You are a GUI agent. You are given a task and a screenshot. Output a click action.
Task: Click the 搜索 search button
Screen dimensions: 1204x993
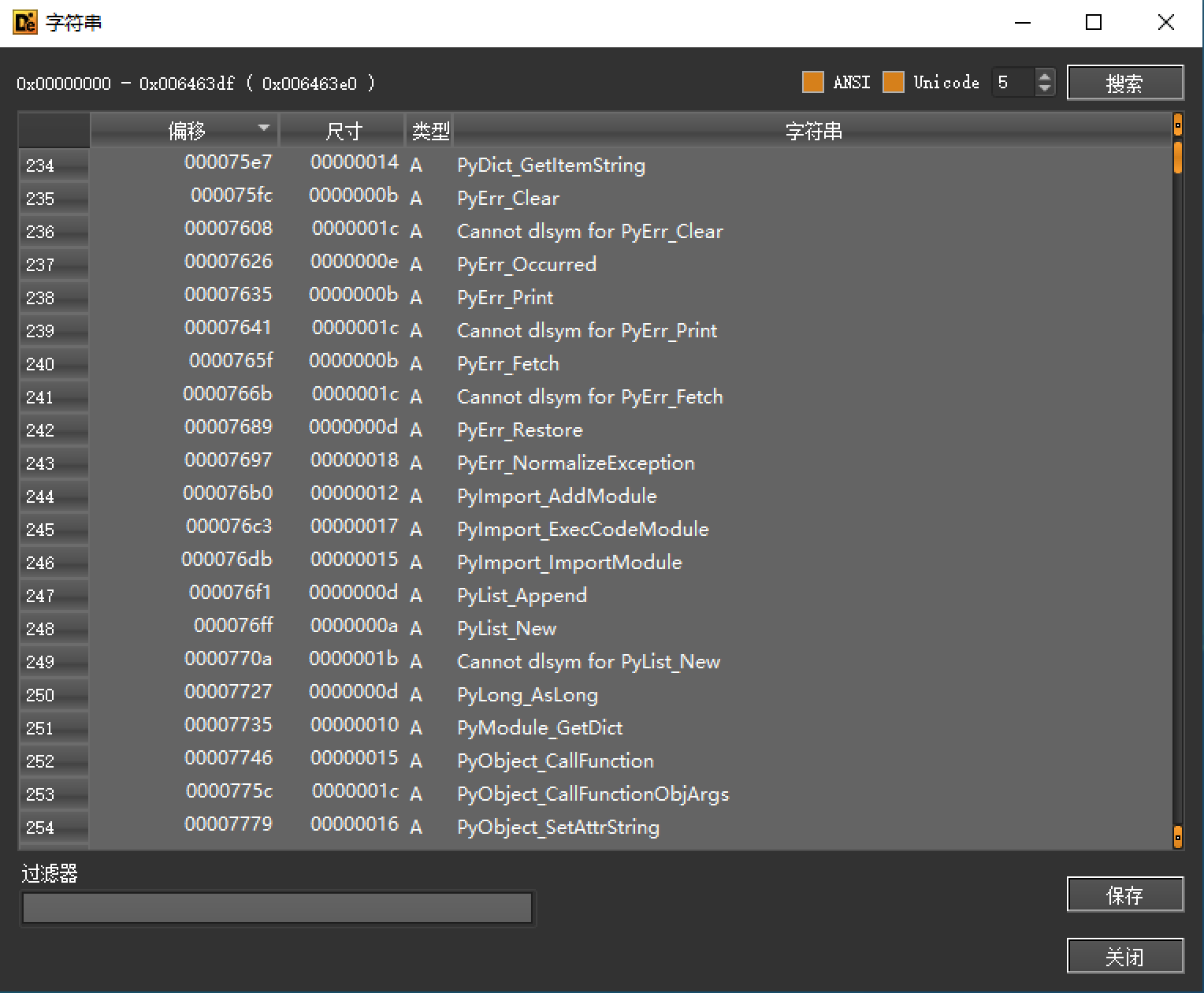point(1125,83)
